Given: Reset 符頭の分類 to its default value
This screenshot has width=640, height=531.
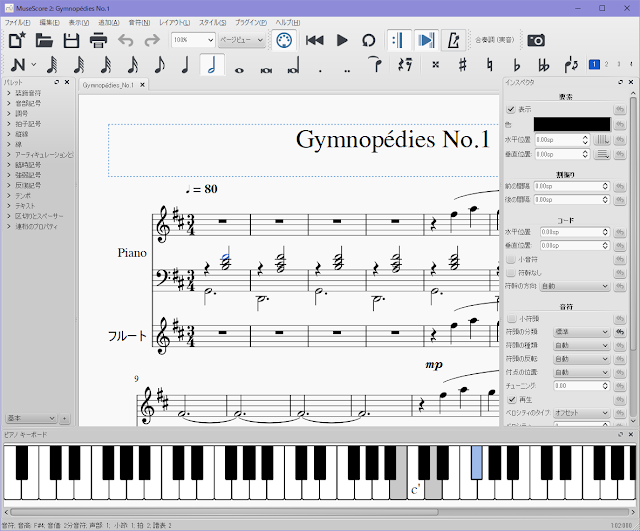Looking at the screenshot, I should [620, 332].
